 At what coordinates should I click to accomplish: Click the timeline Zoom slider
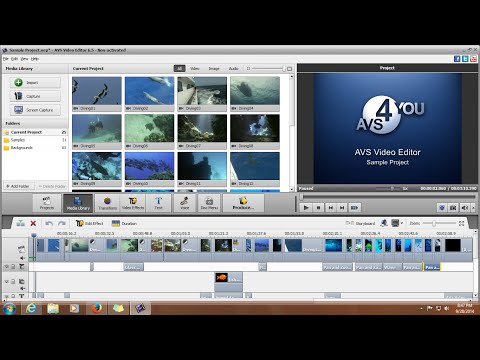point(439,223)
